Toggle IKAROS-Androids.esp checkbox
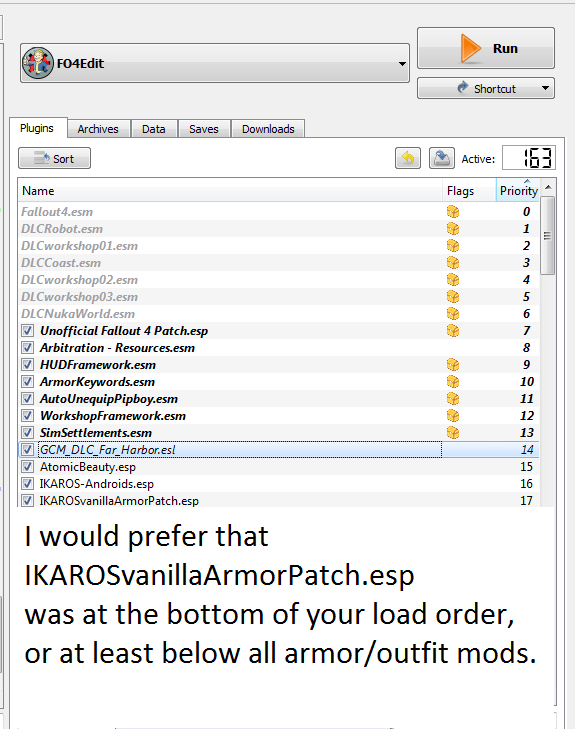 point(27,484)
